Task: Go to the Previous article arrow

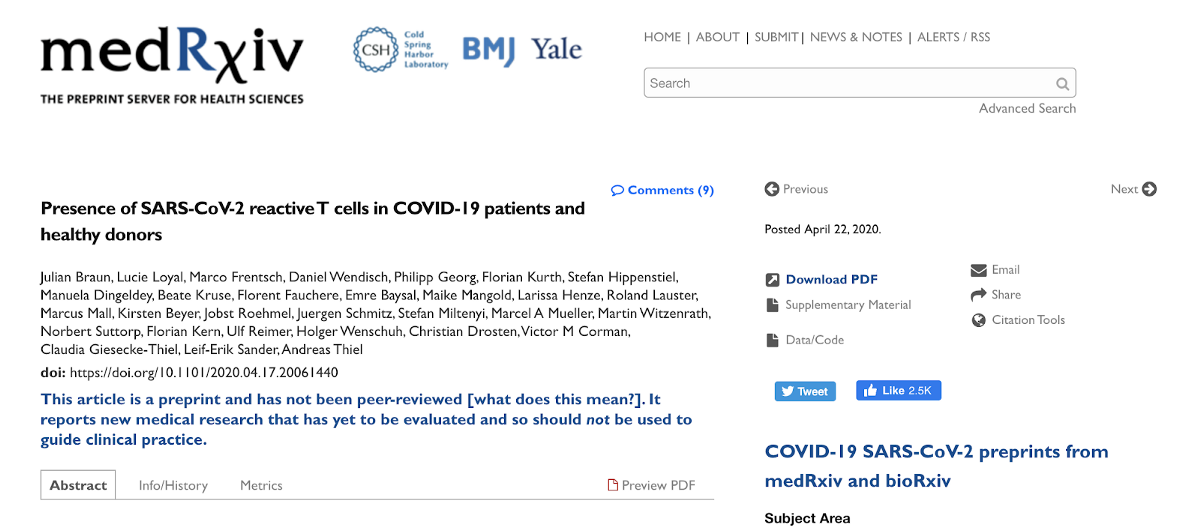Action: point(771,189)
